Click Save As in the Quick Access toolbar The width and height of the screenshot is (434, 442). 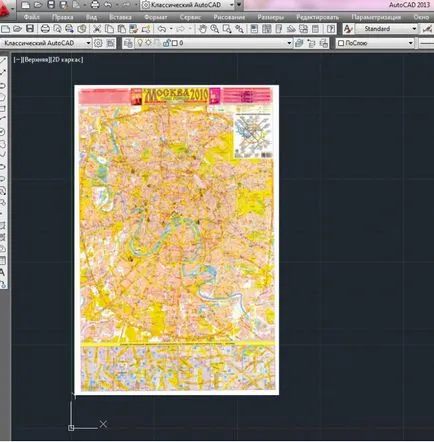[x=63, y=5]
